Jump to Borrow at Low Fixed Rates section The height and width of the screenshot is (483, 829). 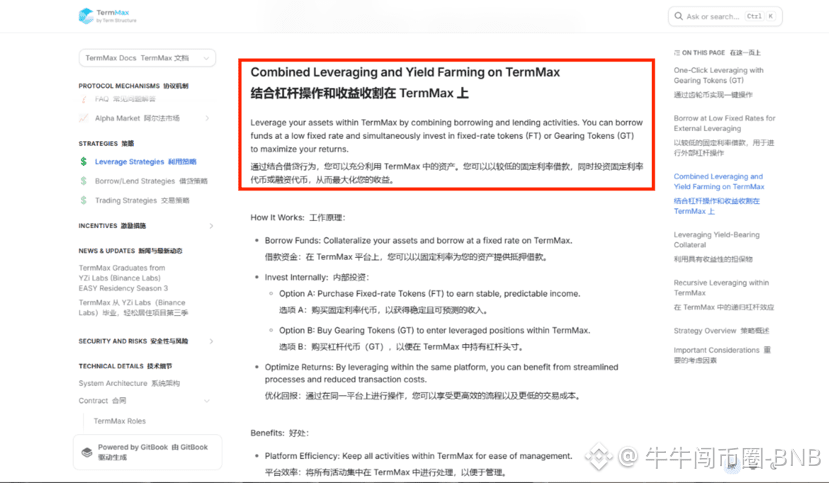point(724,135)
